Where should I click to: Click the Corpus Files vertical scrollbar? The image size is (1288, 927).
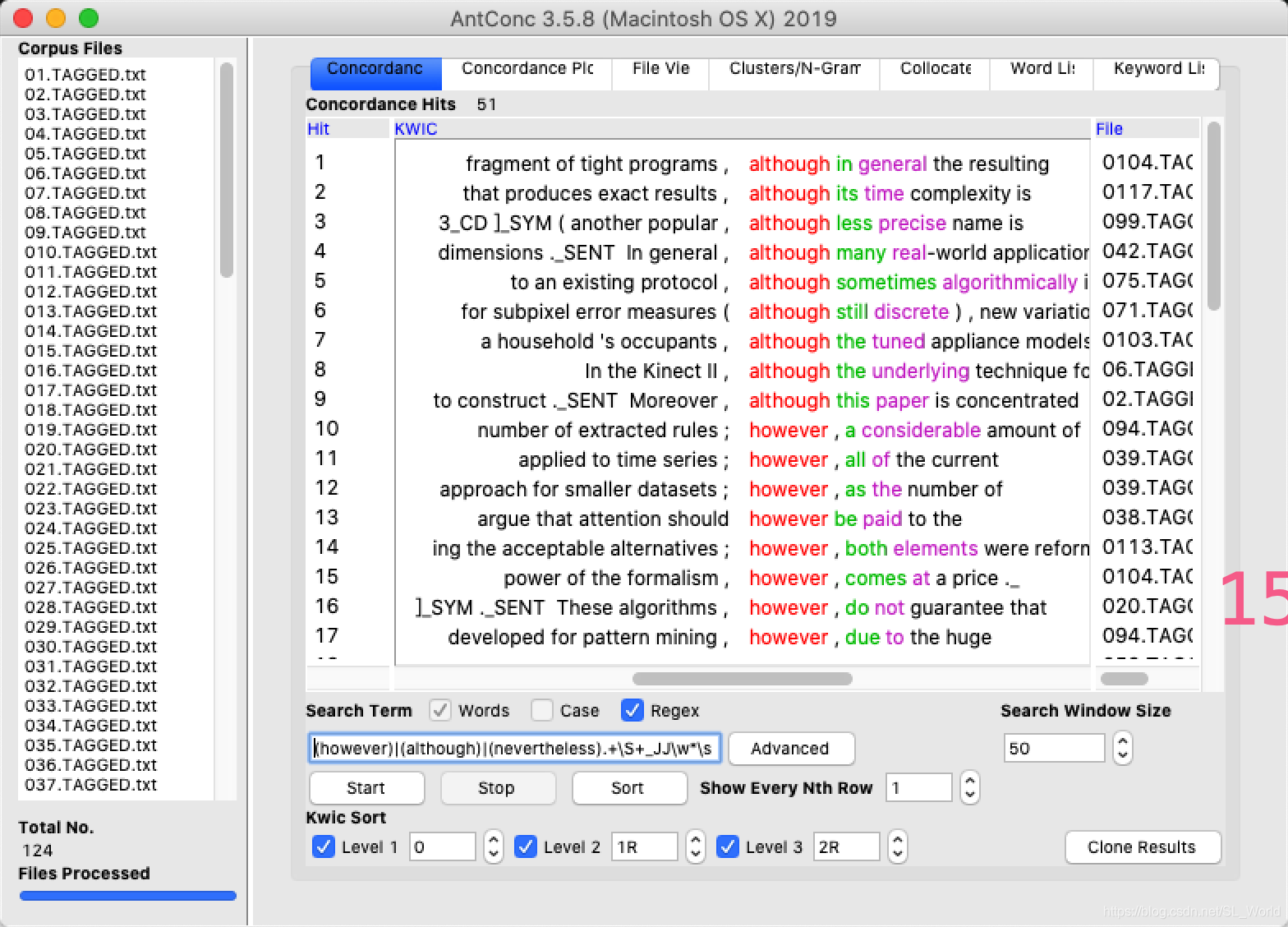227,171
